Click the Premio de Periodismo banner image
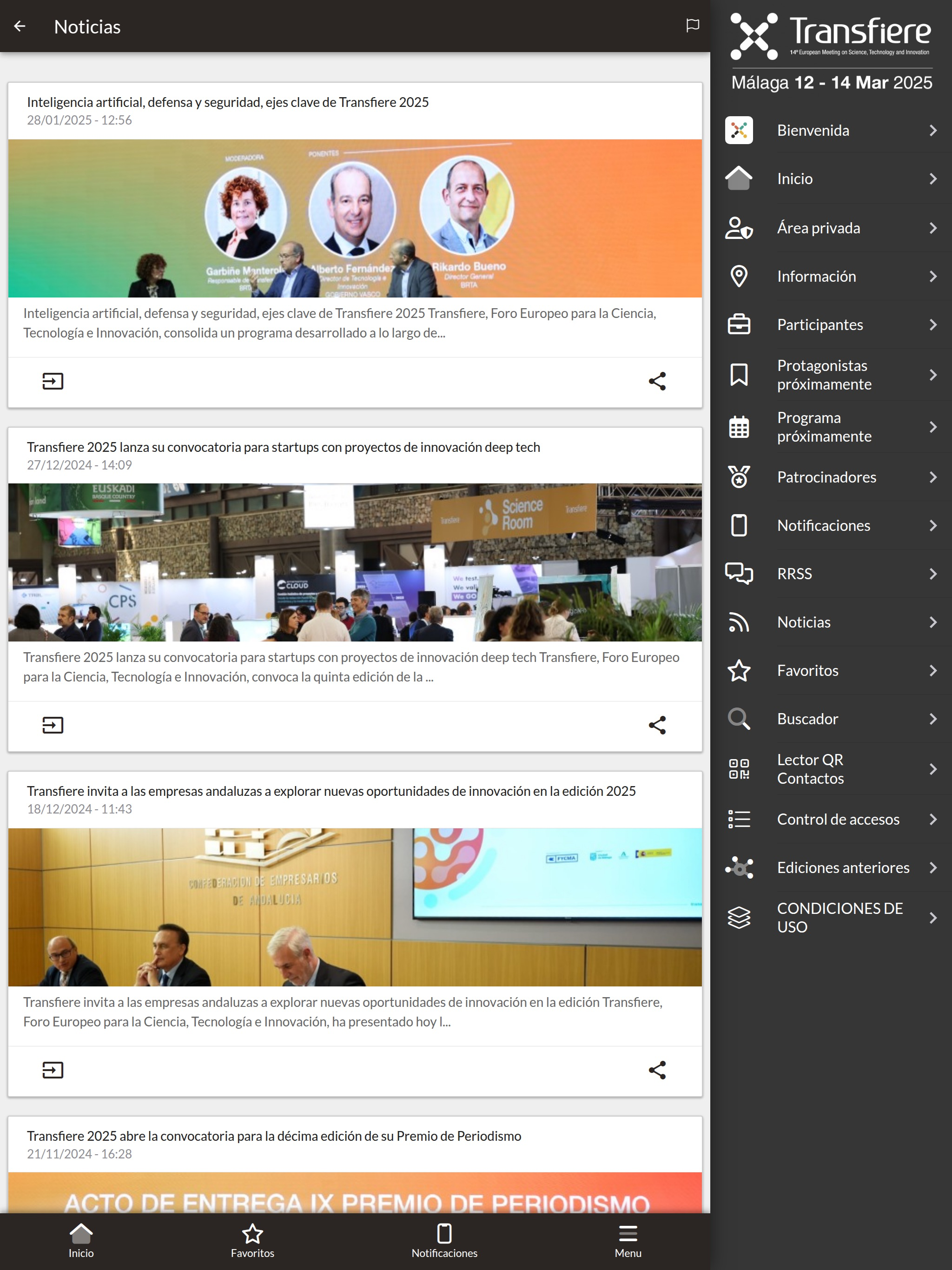 [x=355, y=1192]
